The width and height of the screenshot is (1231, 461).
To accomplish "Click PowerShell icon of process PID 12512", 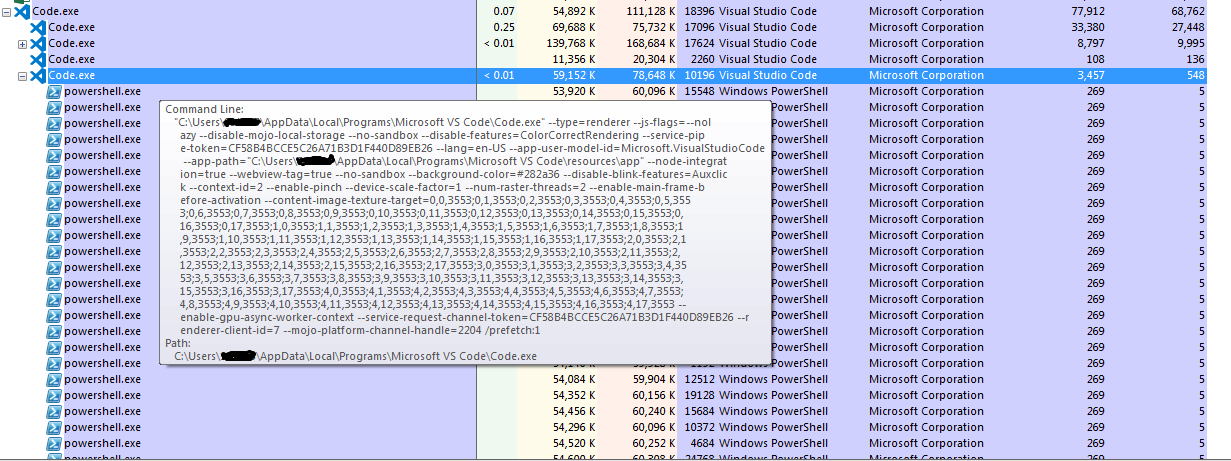I will (54, 379).
